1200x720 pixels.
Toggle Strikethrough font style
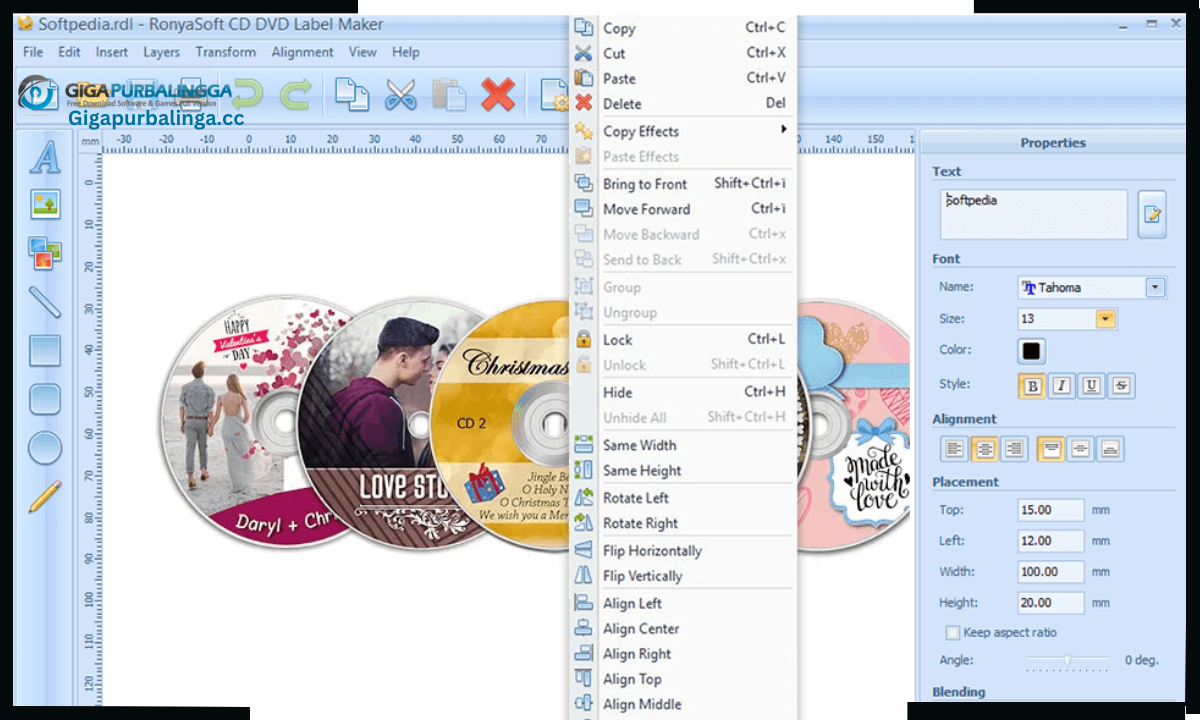[x=1122, y=386]
